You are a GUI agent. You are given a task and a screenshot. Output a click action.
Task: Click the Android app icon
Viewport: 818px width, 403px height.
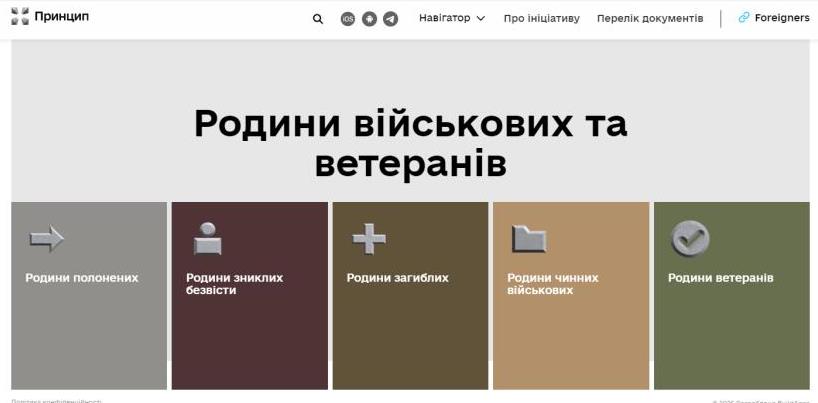pos(369,18)
